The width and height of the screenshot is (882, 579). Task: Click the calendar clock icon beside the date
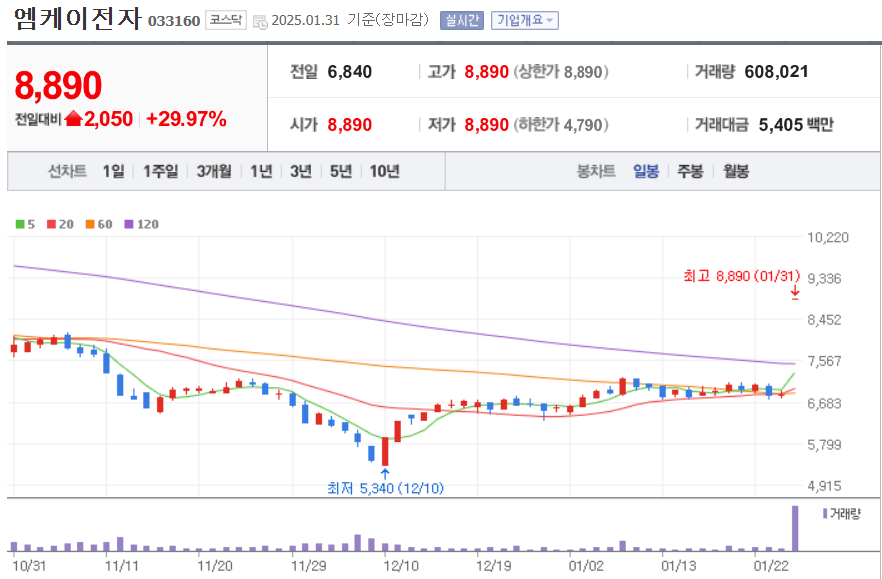point(260,21)
